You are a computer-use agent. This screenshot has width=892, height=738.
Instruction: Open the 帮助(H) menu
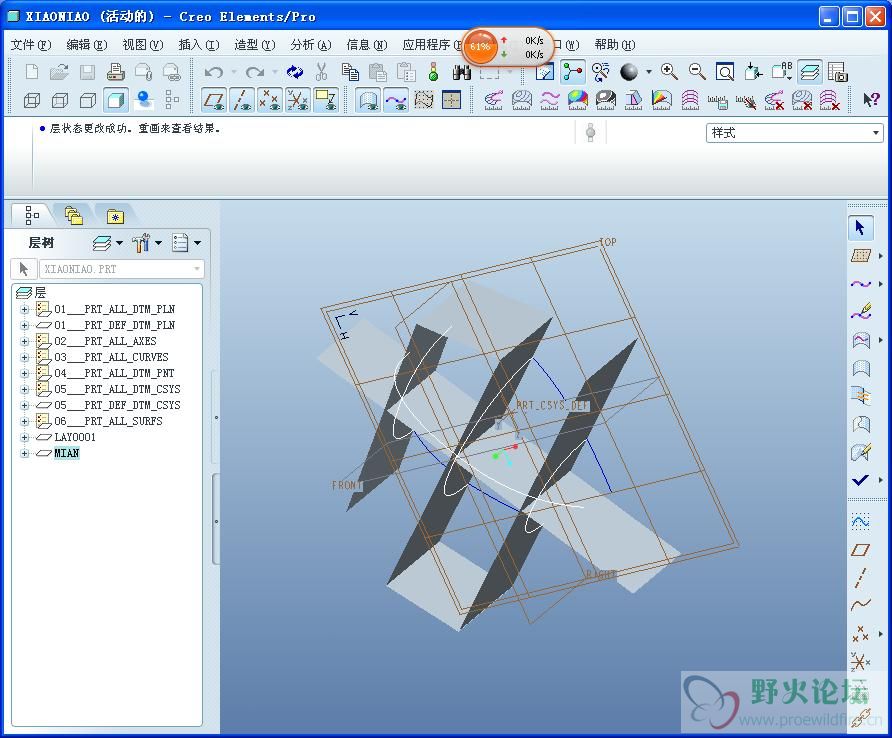(x=615, y=44)
